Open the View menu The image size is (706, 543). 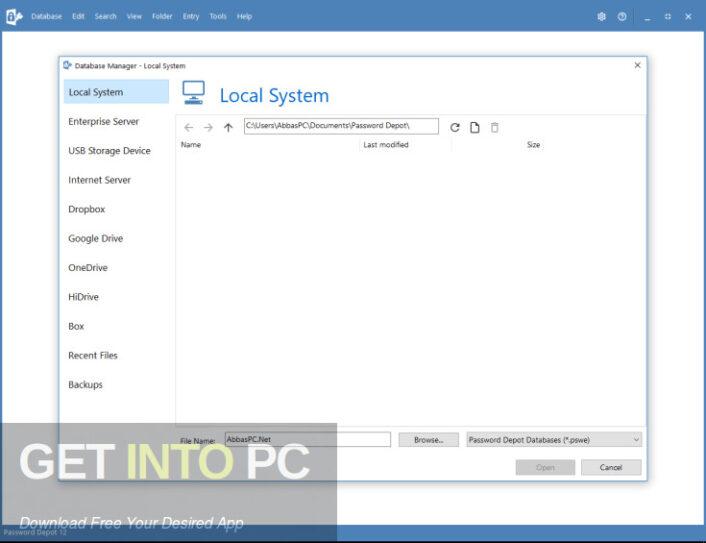pos(134,16)
